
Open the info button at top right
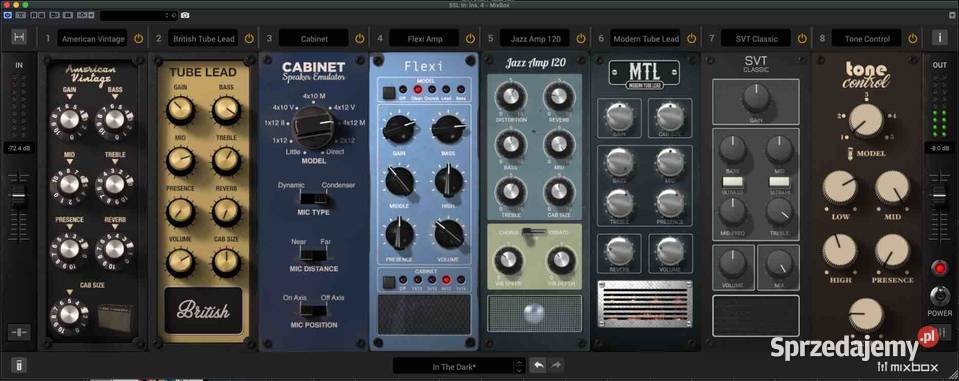[939, 37]
